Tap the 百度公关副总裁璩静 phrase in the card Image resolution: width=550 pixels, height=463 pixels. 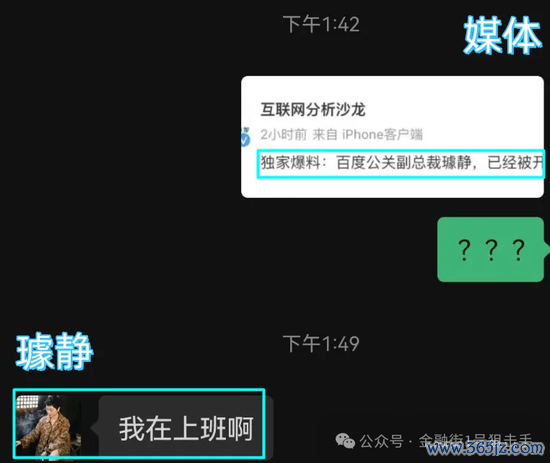[404, 163]
